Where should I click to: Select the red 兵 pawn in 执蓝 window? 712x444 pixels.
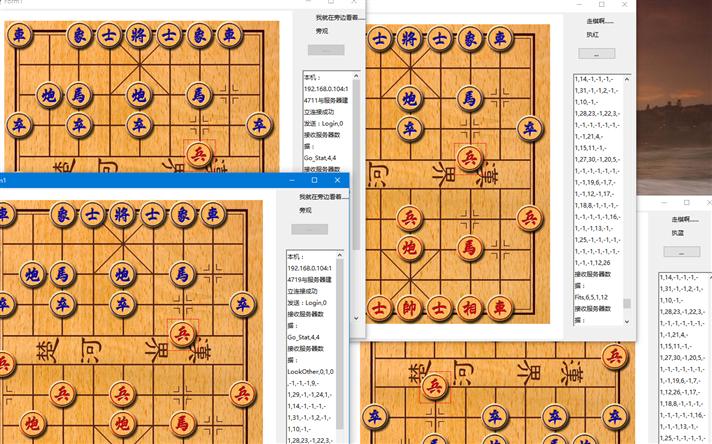coord(433,386)
